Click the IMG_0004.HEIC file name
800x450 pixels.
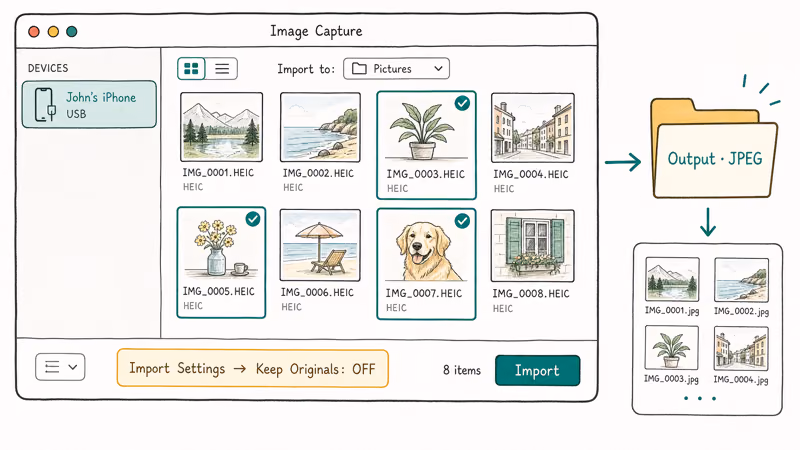[x=531, y=174]
